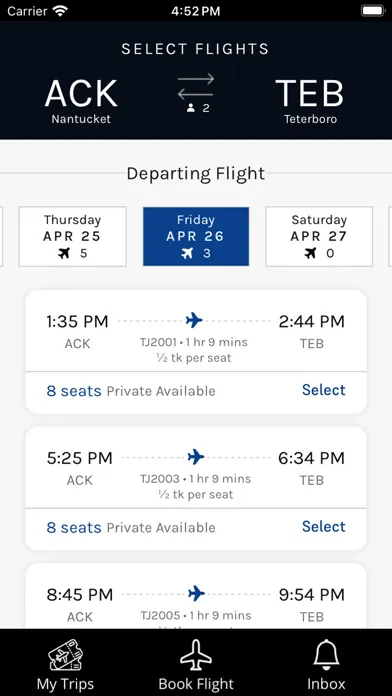
Task: Select the Friday Apr 26 date tab
Action: tap(196, 237)
